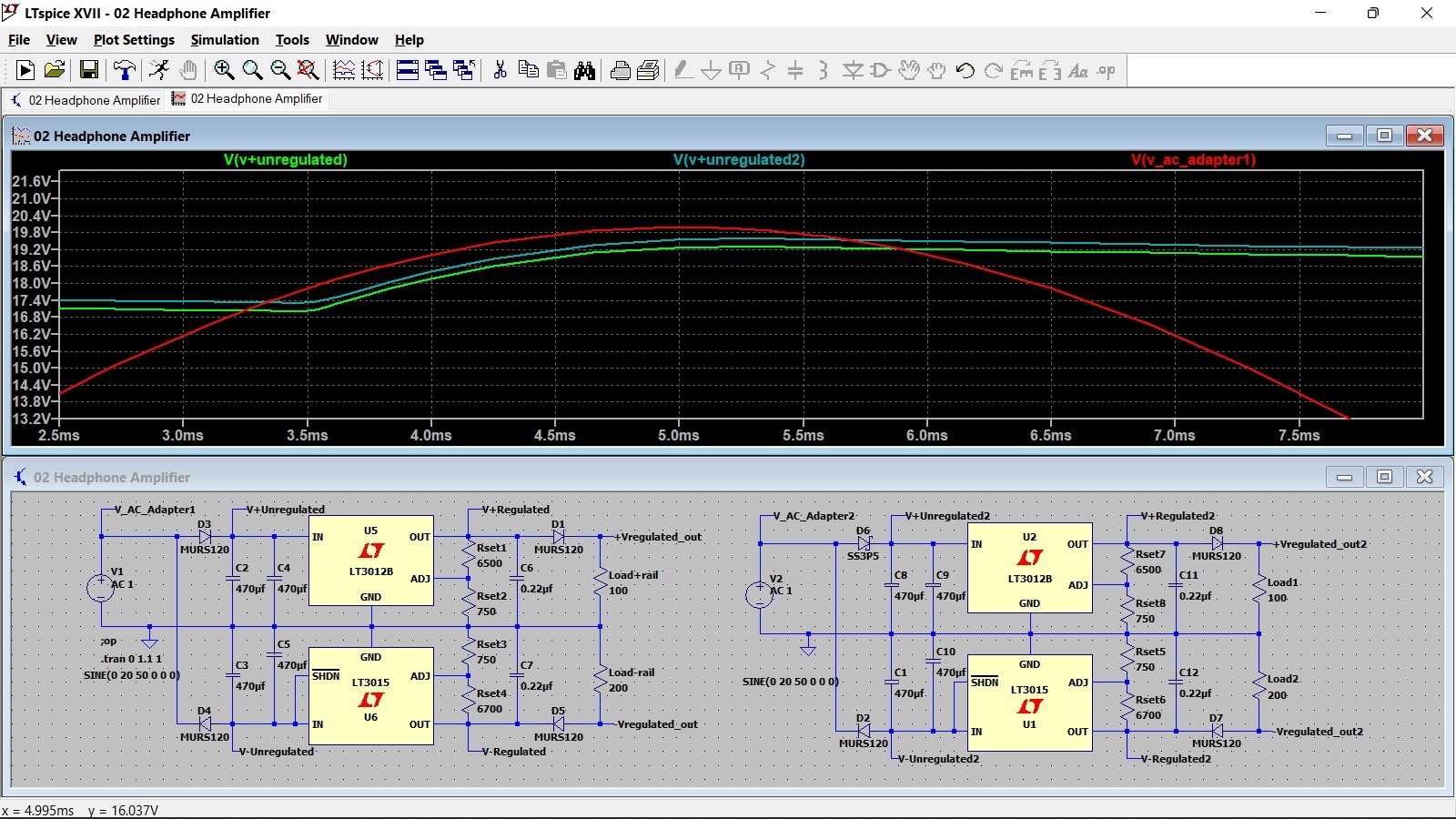The image size is (1456, 819).
Task: Click the New Schematic toolbar icon
Action: (25, 70)
